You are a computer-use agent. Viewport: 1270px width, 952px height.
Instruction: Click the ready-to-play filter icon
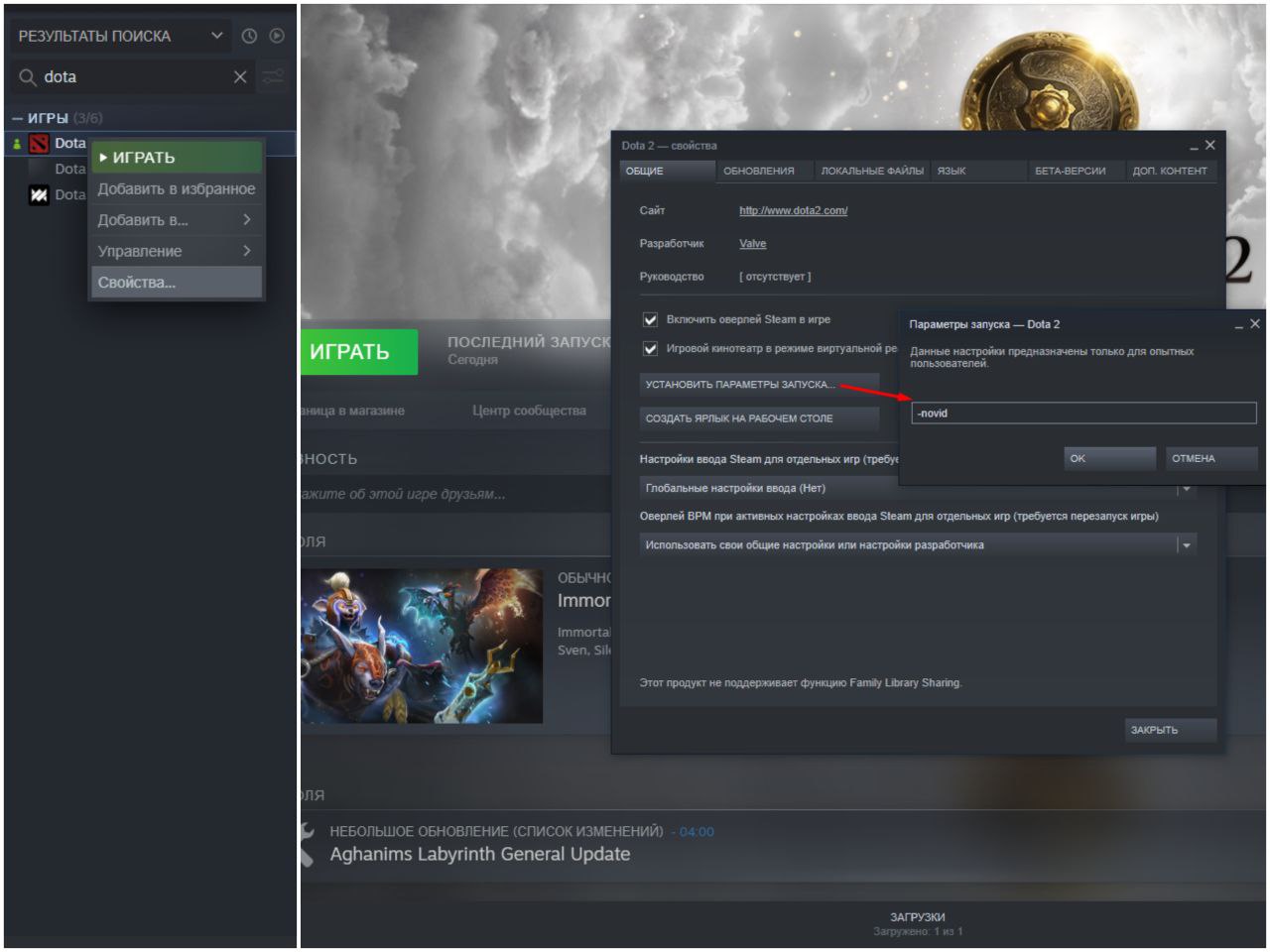(x=277, y=36)
